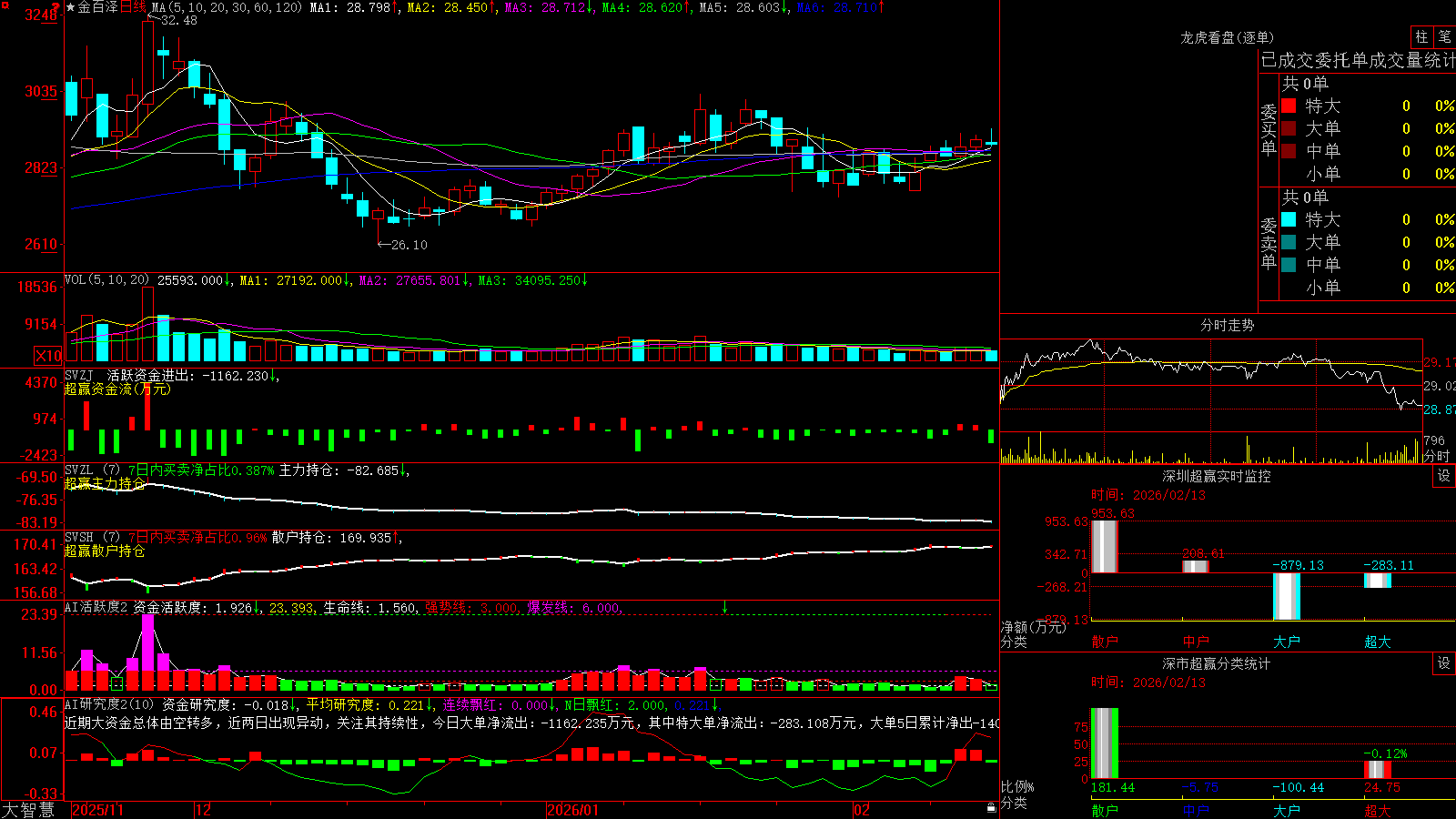Click the star icon beside 金百泽
The width and height of the screenshot is (1456, 819).
71,7
